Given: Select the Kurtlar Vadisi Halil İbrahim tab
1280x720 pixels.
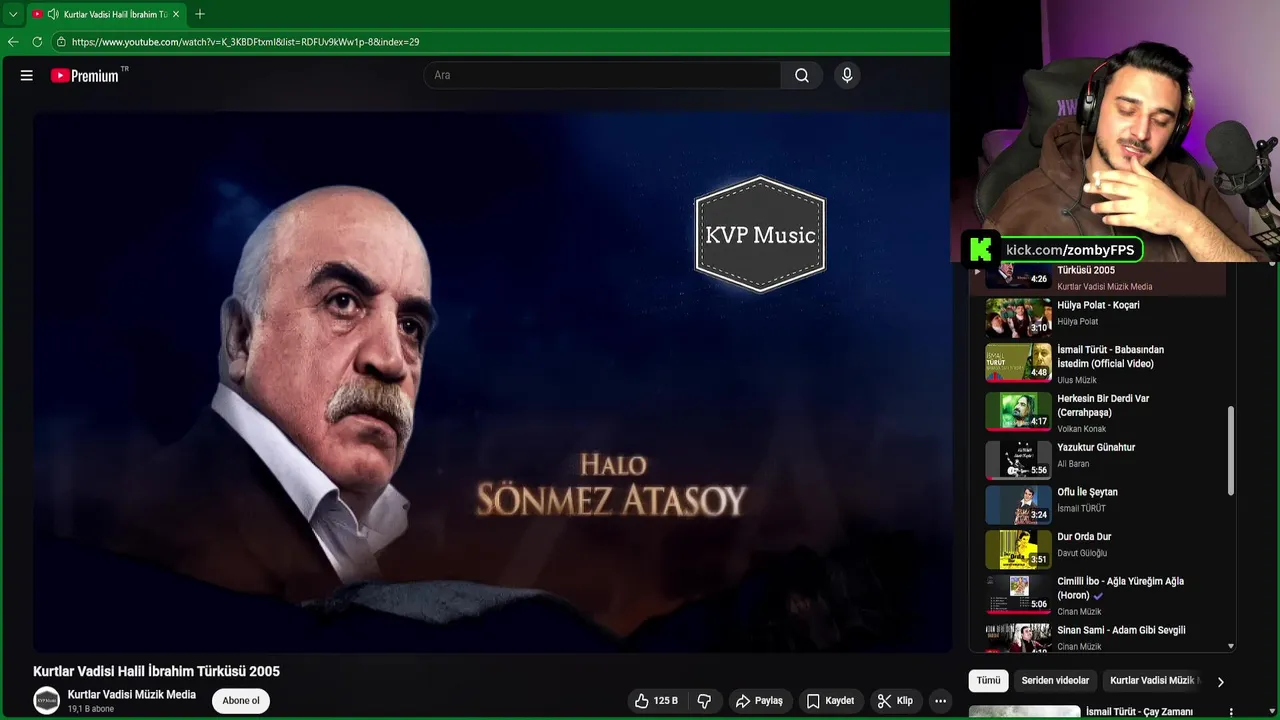Looking at the screenshot, I should click(x=107, y=14).
